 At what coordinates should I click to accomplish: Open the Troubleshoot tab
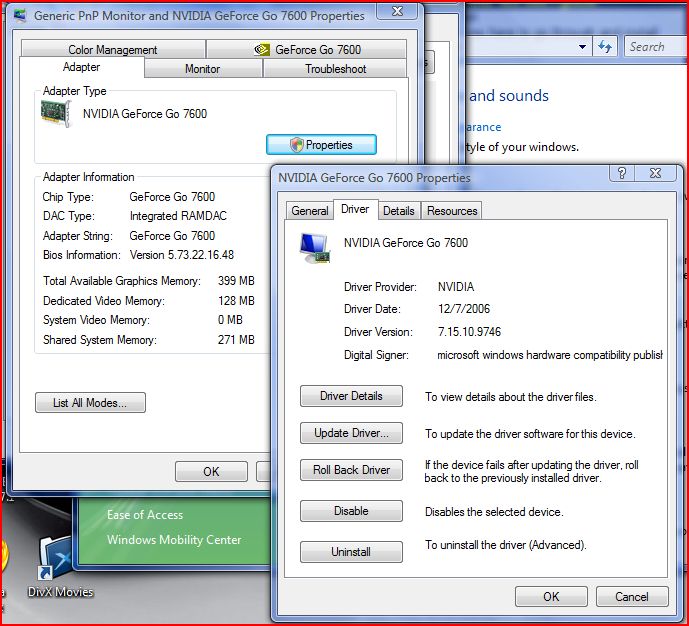point(335,69)
